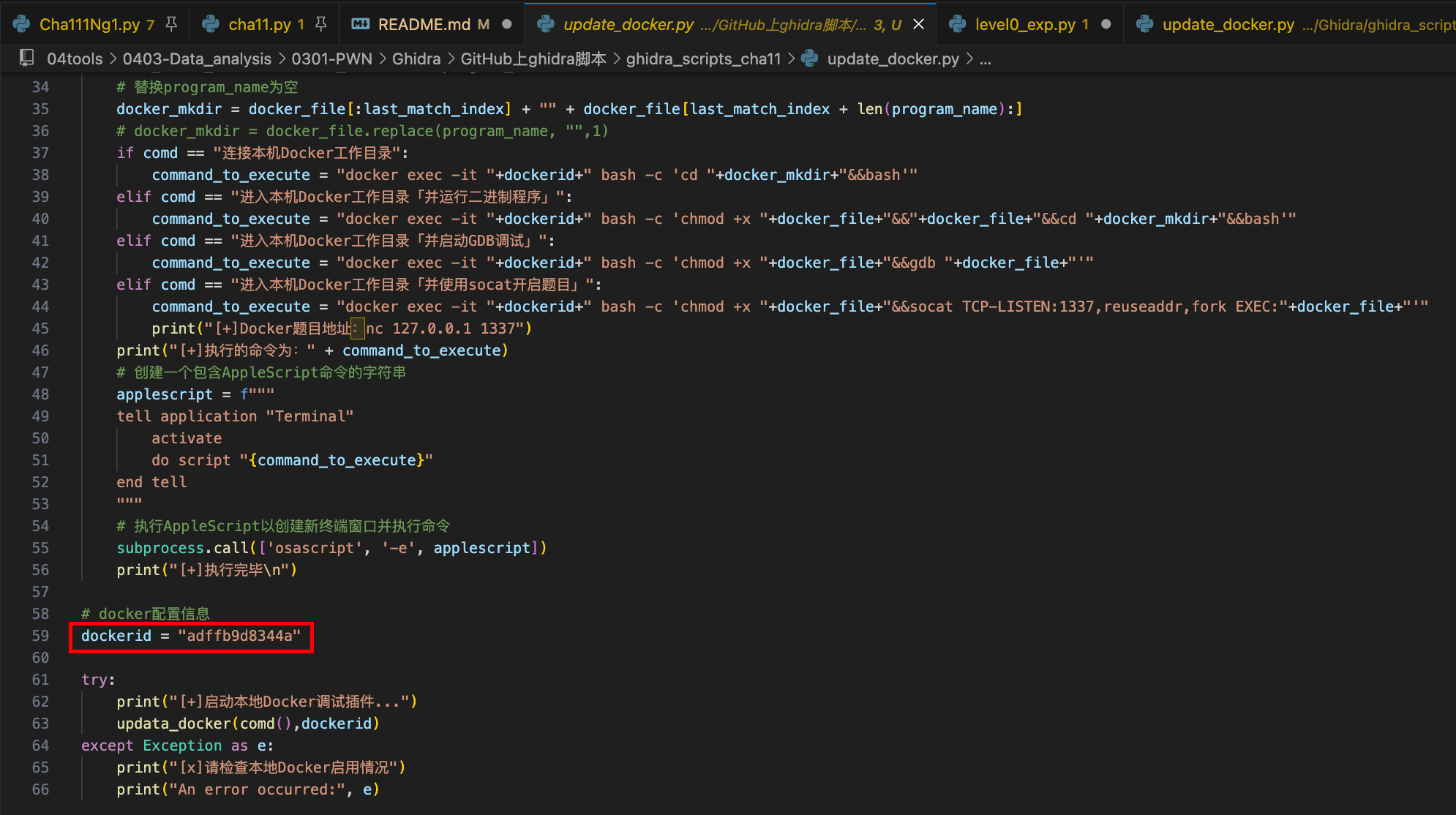The width and height of the screenshot is (1456, 815).
Task: Click the breadcrumb ellipsis symbol menu
Action: [x=986, y=59]
